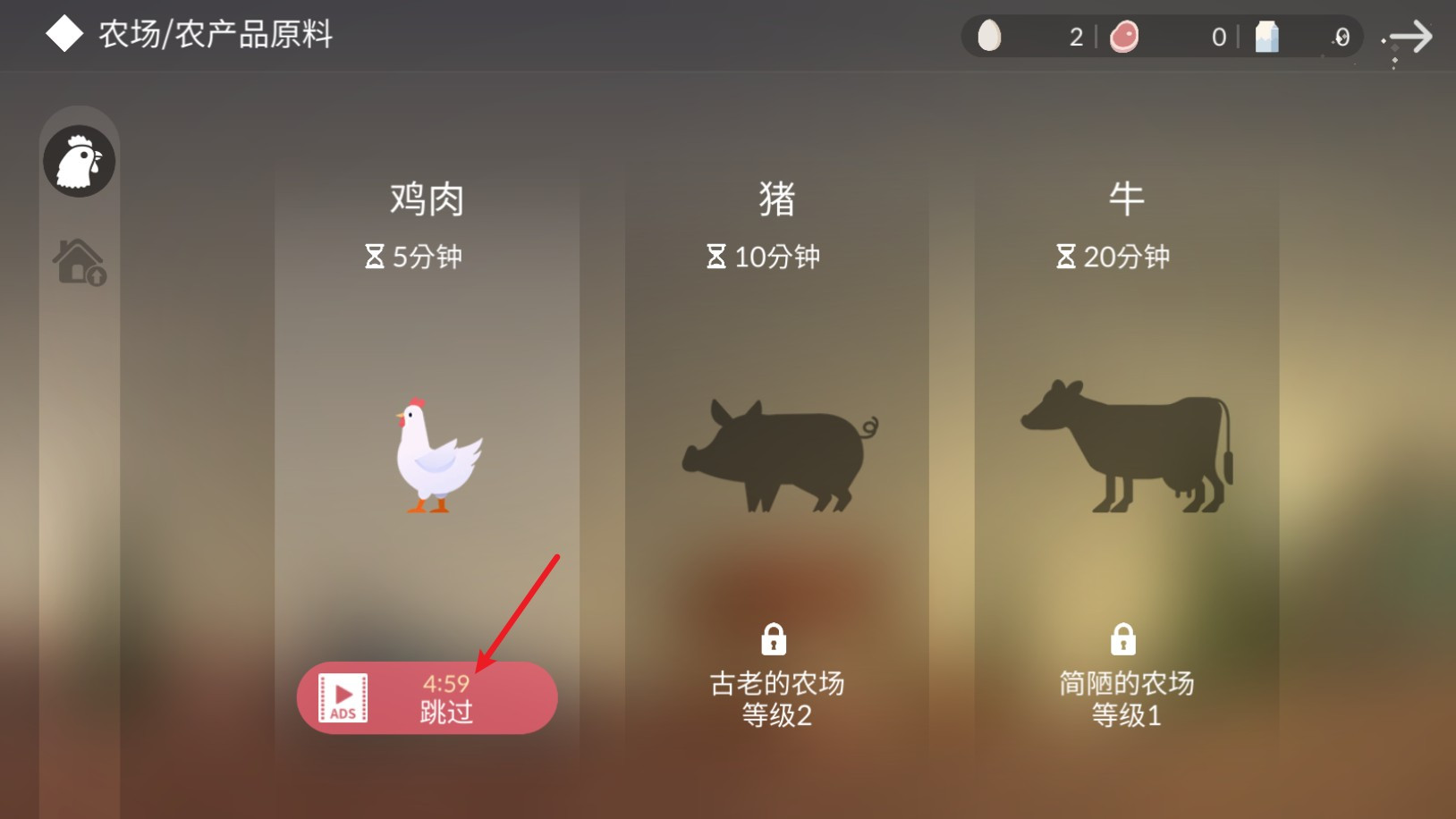Select the 猪 card title

click(777, 198)
